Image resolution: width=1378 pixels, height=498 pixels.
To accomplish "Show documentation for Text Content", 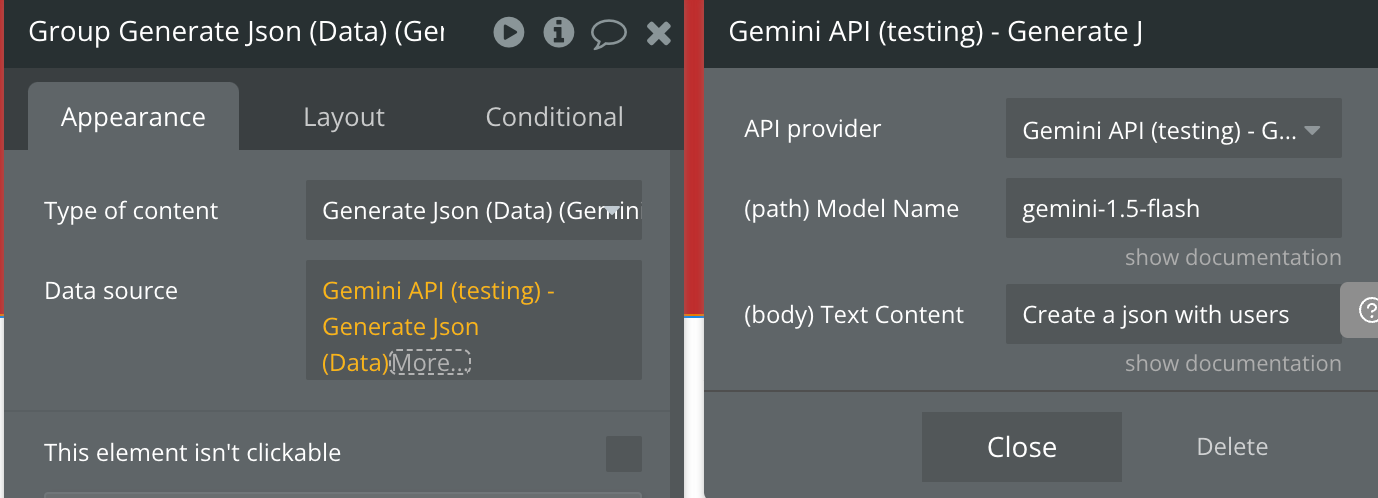I will pyautogui.click(x=1232, y=363).
